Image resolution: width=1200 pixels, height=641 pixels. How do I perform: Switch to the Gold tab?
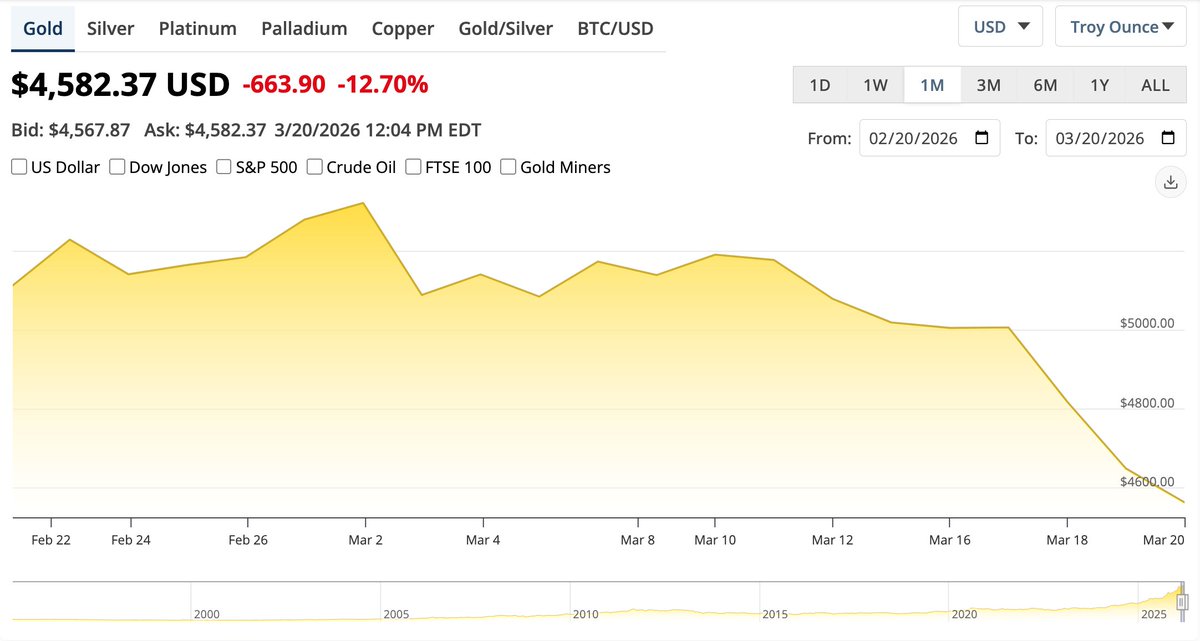[43, 28]
